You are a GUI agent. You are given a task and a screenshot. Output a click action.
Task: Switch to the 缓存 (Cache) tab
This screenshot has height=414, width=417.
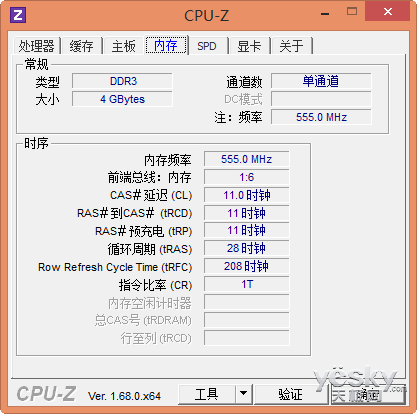82,46
